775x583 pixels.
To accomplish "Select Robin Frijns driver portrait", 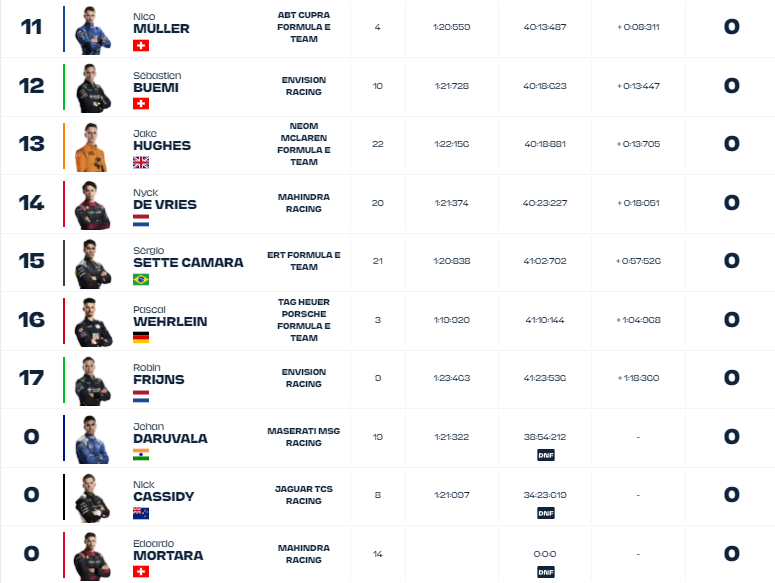I will (x=93, y=381).
